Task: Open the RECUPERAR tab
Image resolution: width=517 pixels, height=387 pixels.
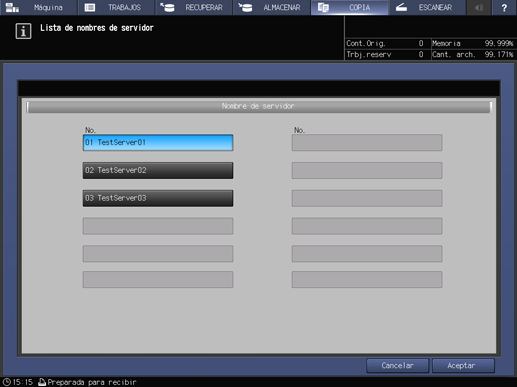Action: coord(194,7)
